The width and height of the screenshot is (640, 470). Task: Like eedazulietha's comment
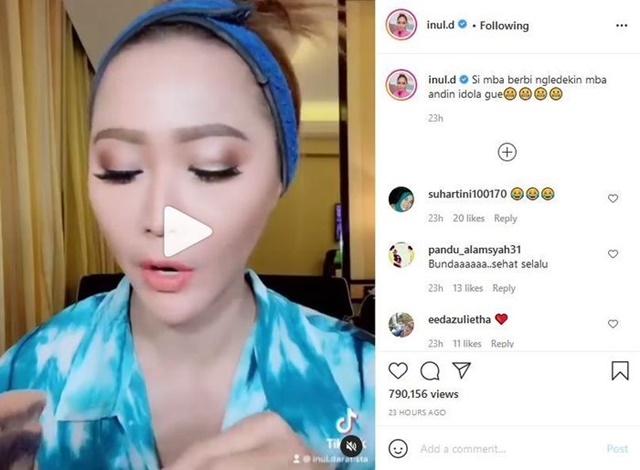(x=613, y=324)
